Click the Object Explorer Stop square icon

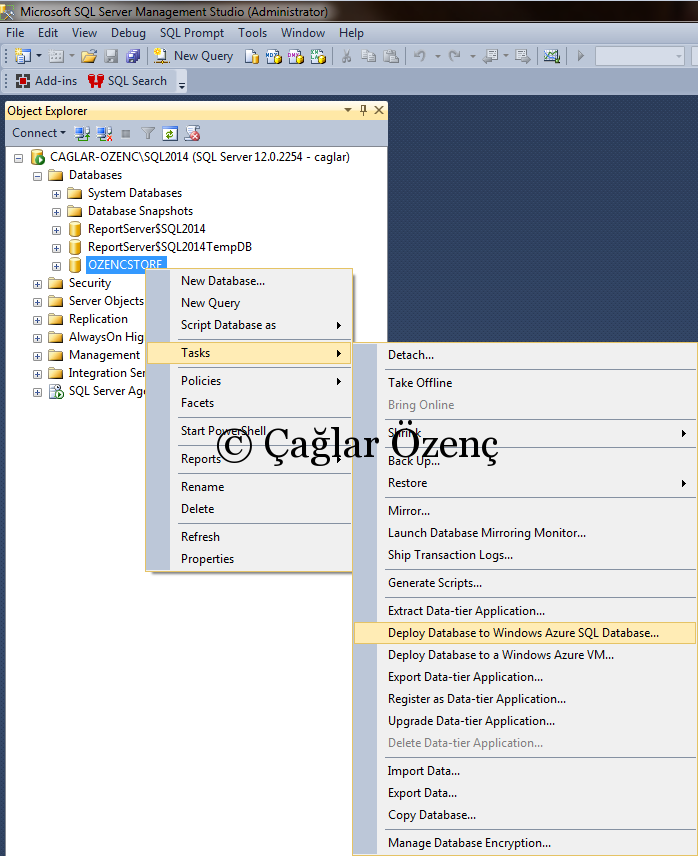[x=126, y=133]
